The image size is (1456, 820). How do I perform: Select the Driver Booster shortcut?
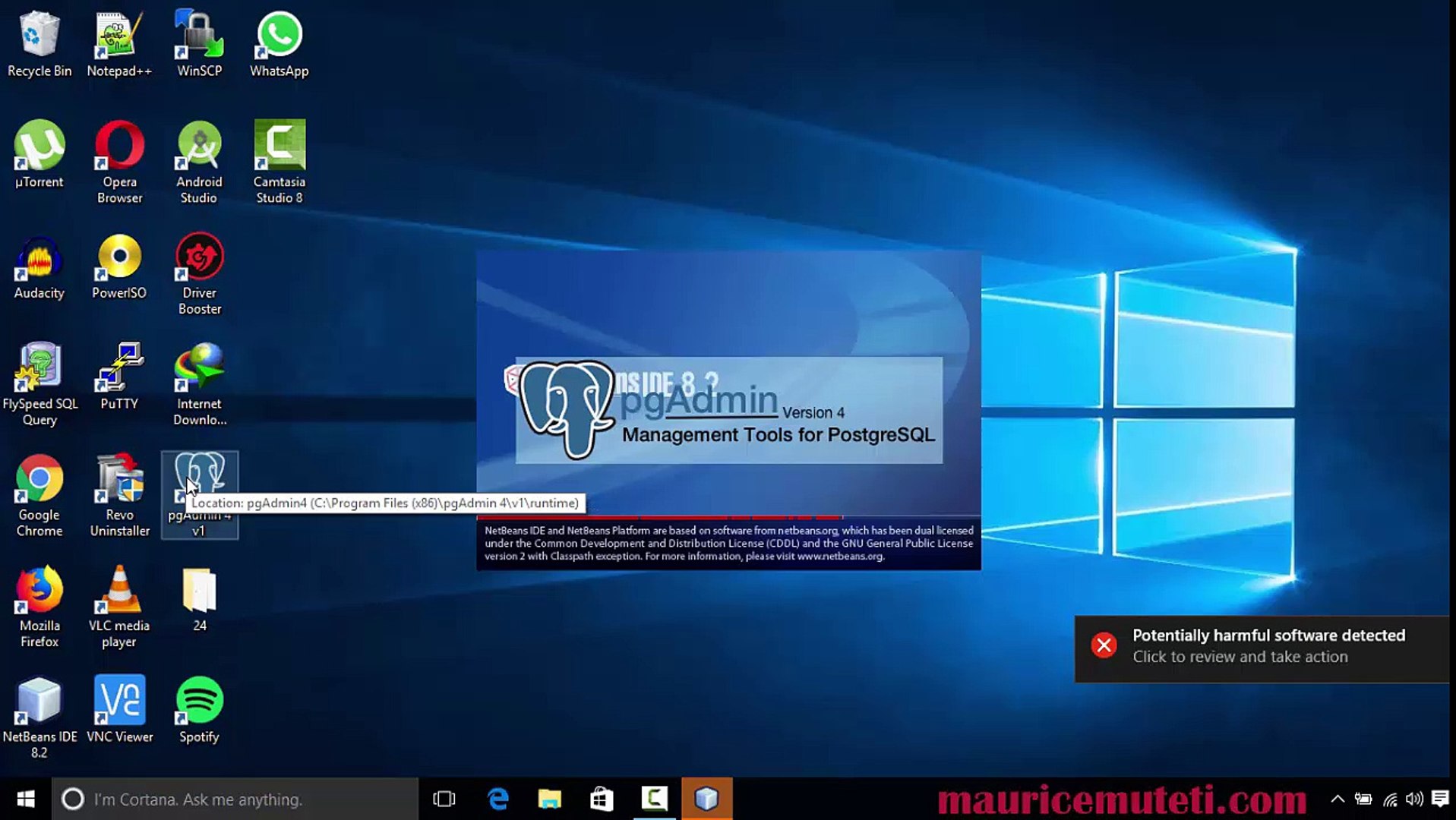coord(199,274)
